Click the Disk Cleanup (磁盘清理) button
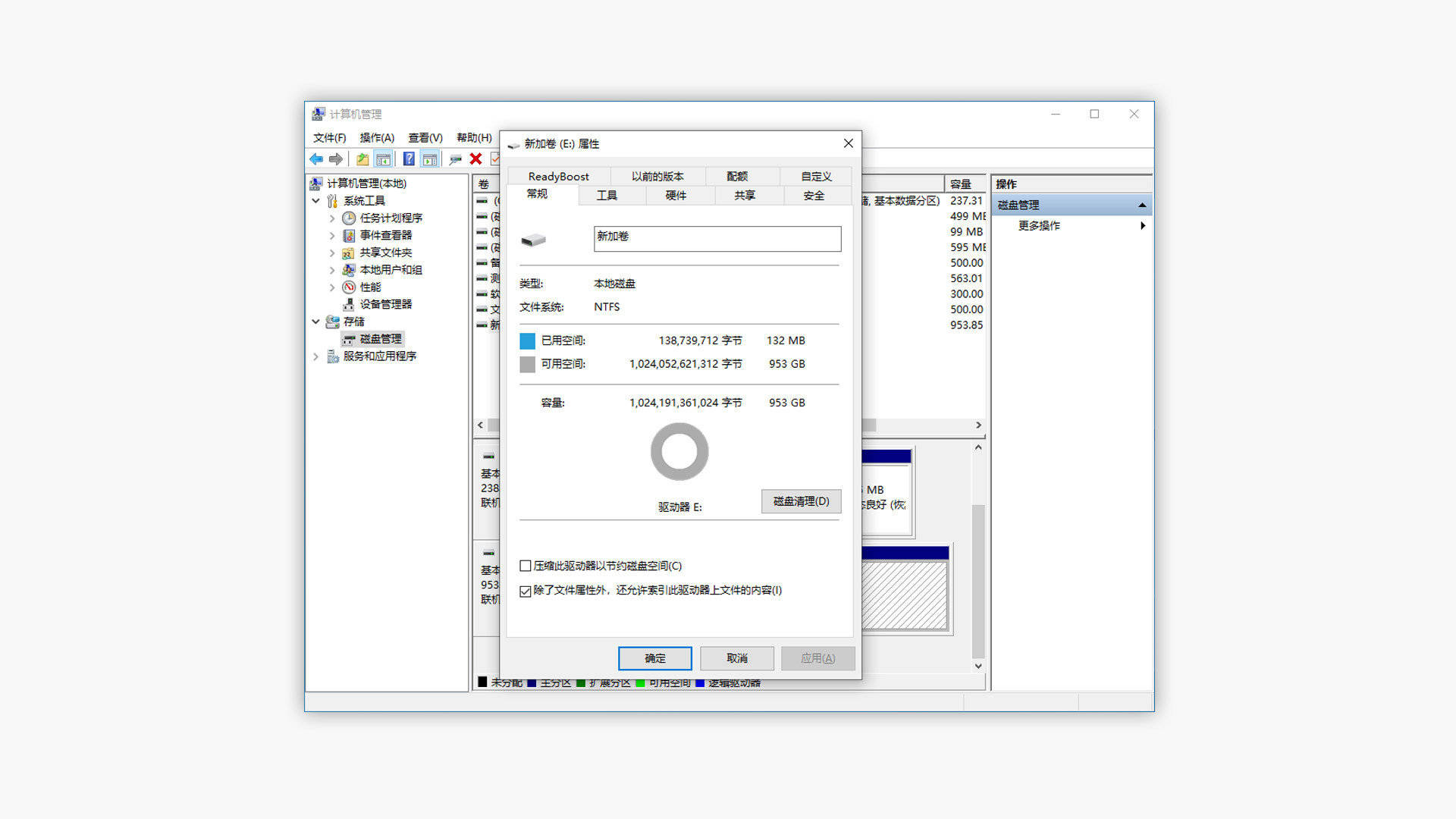 [x=801, y=501]
